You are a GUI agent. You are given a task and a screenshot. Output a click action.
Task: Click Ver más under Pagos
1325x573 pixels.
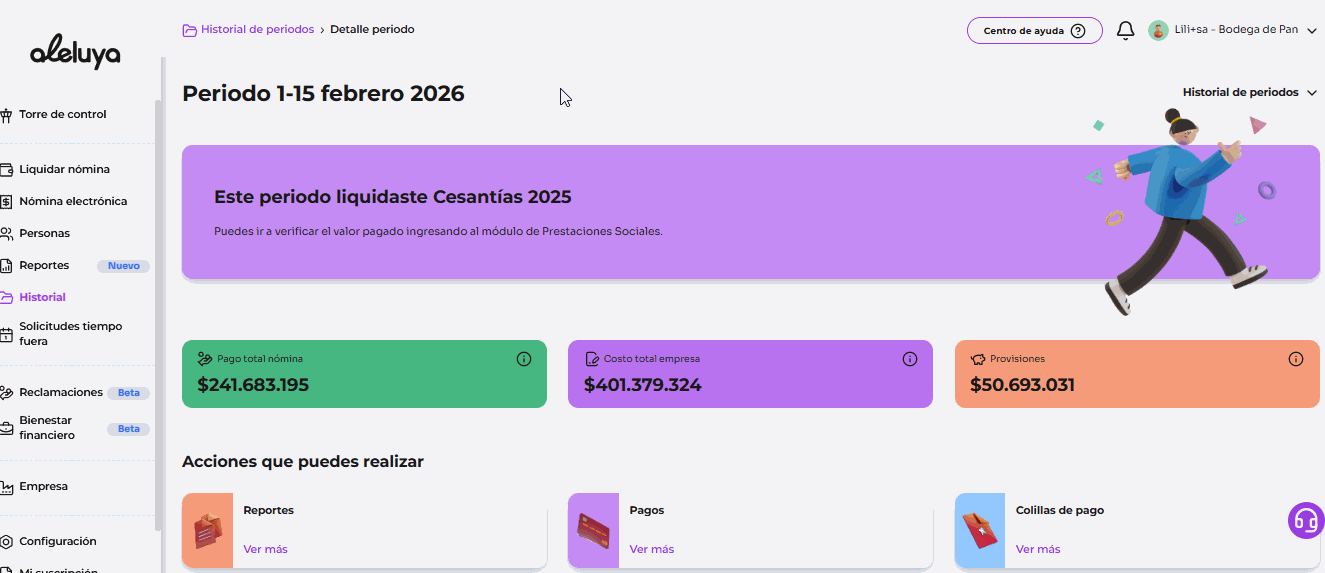click(x=652, y=549)
